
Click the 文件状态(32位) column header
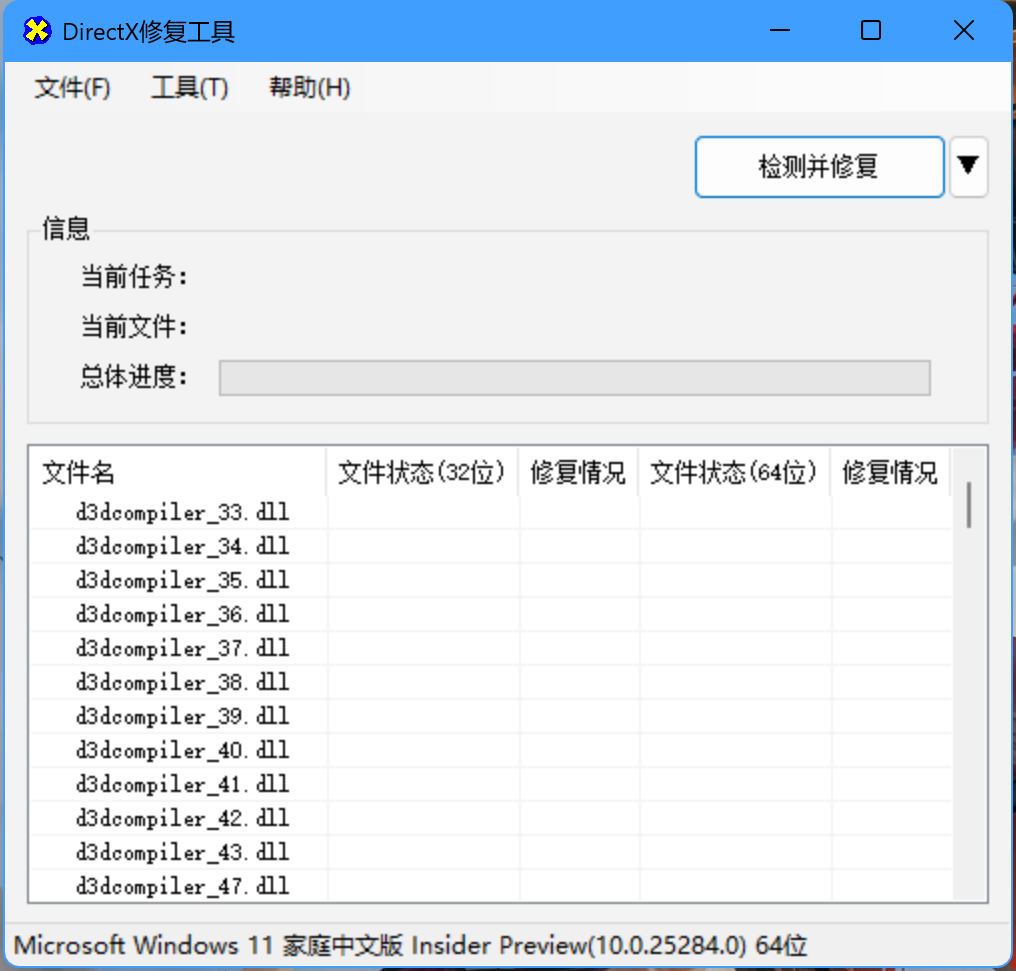(422, 472)
